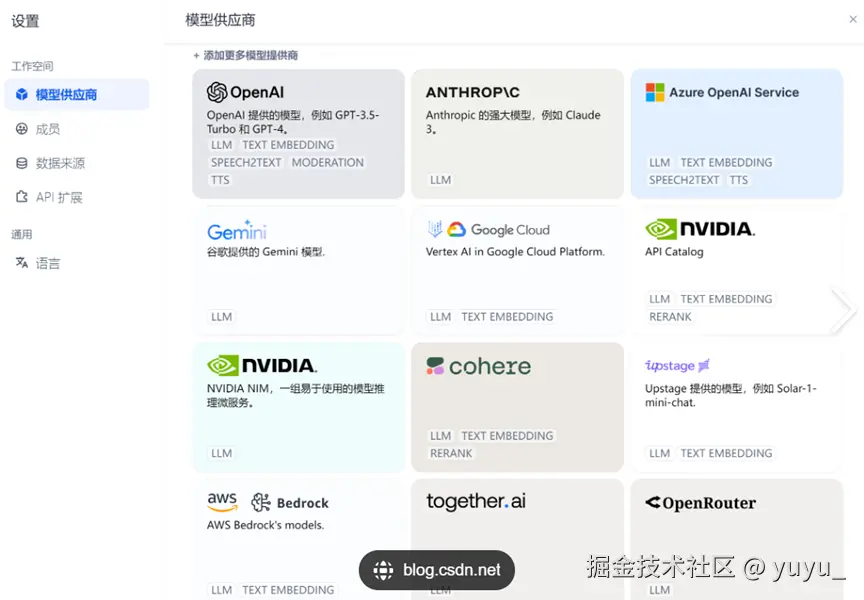
Task: Click the right chevron arrow on the page edge
Action: pyautogui.click(x=842, y=310)
